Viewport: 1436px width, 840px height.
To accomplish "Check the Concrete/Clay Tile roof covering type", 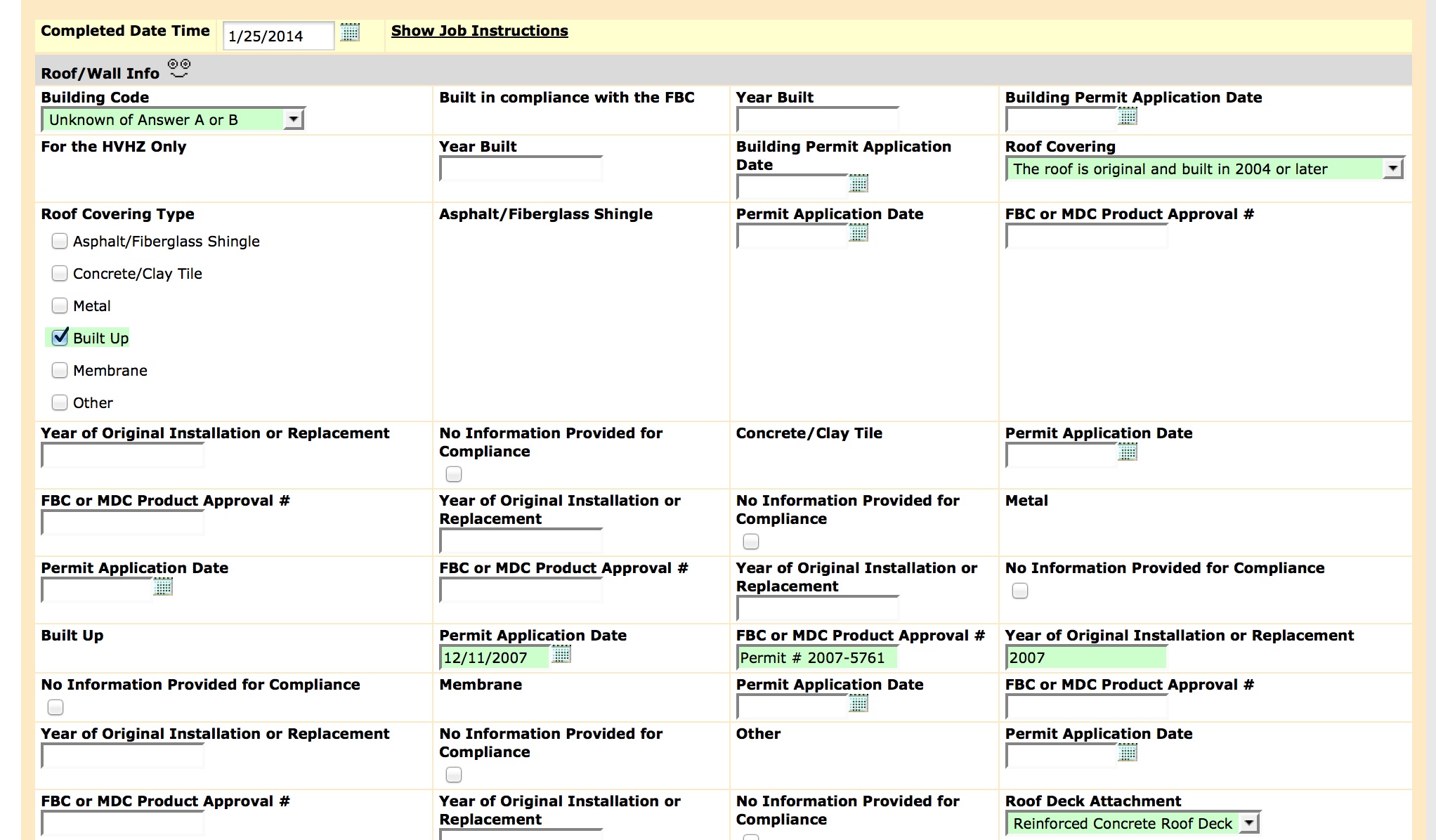I will [60, 273].
